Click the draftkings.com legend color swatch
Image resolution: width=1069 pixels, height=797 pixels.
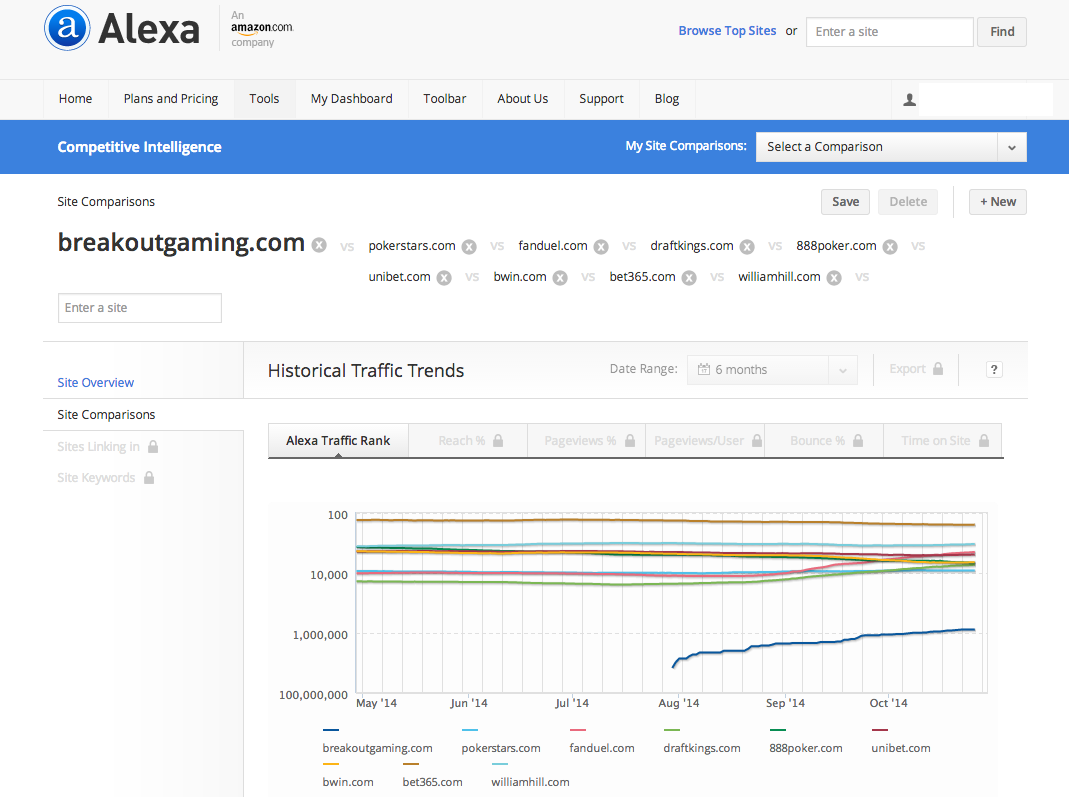[672, 730]
